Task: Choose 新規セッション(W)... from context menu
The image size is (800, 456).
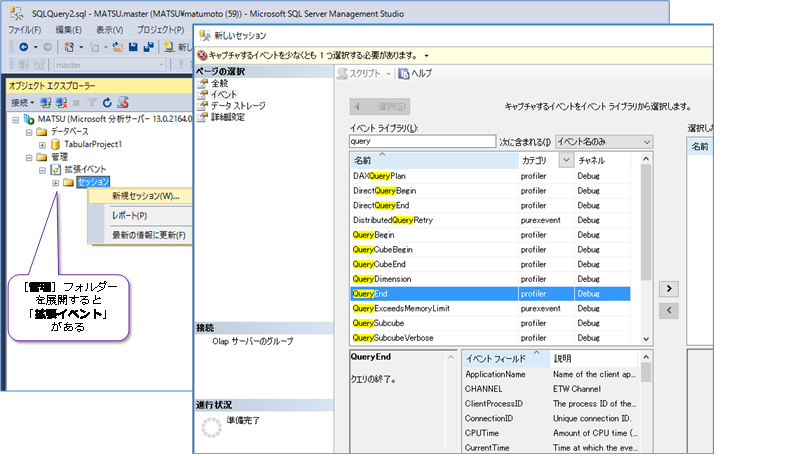Action: (x=145, y=196)
